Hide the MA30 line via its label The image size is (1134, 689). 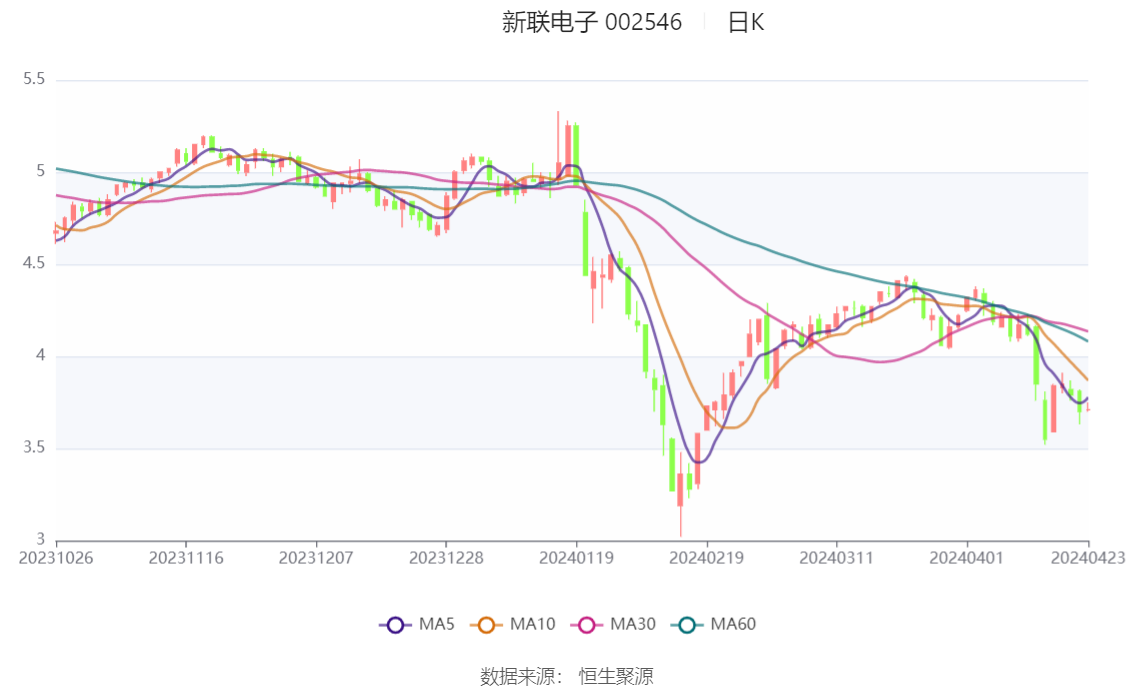pyautogui.click(x=633, y=624)
